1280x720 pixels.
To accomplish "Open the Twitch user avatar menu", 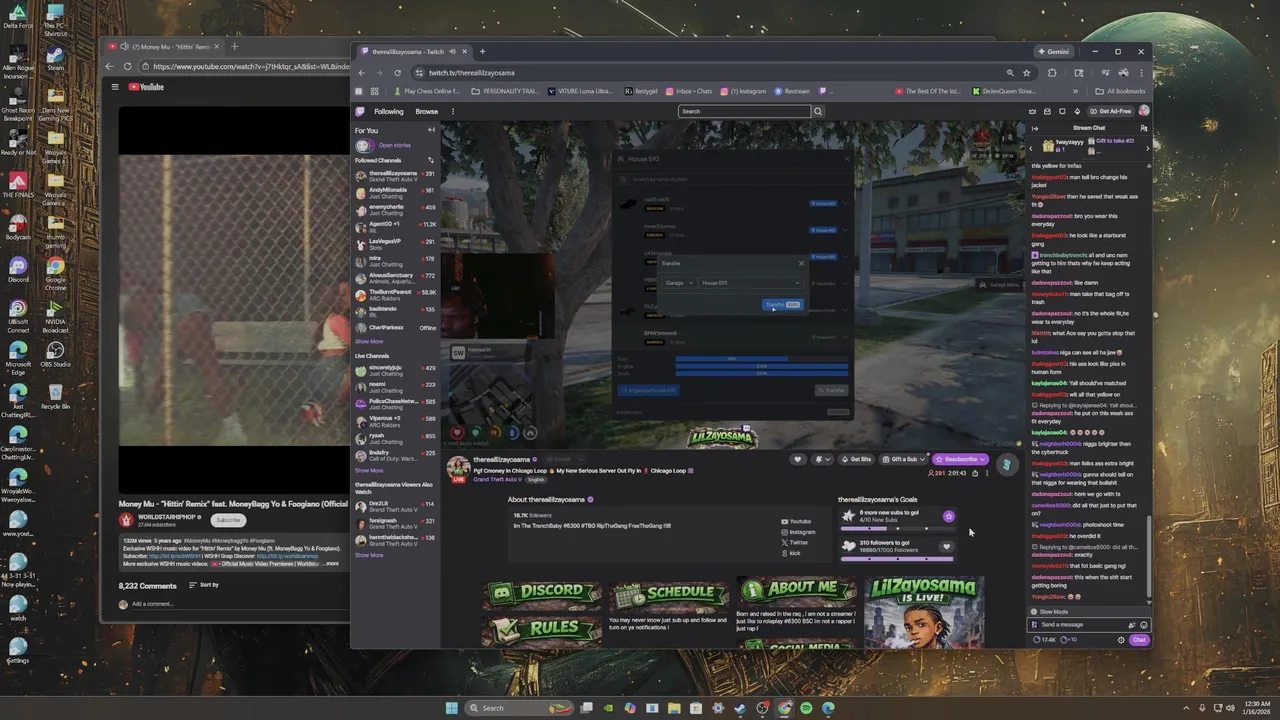I will tap(1144, 111).
